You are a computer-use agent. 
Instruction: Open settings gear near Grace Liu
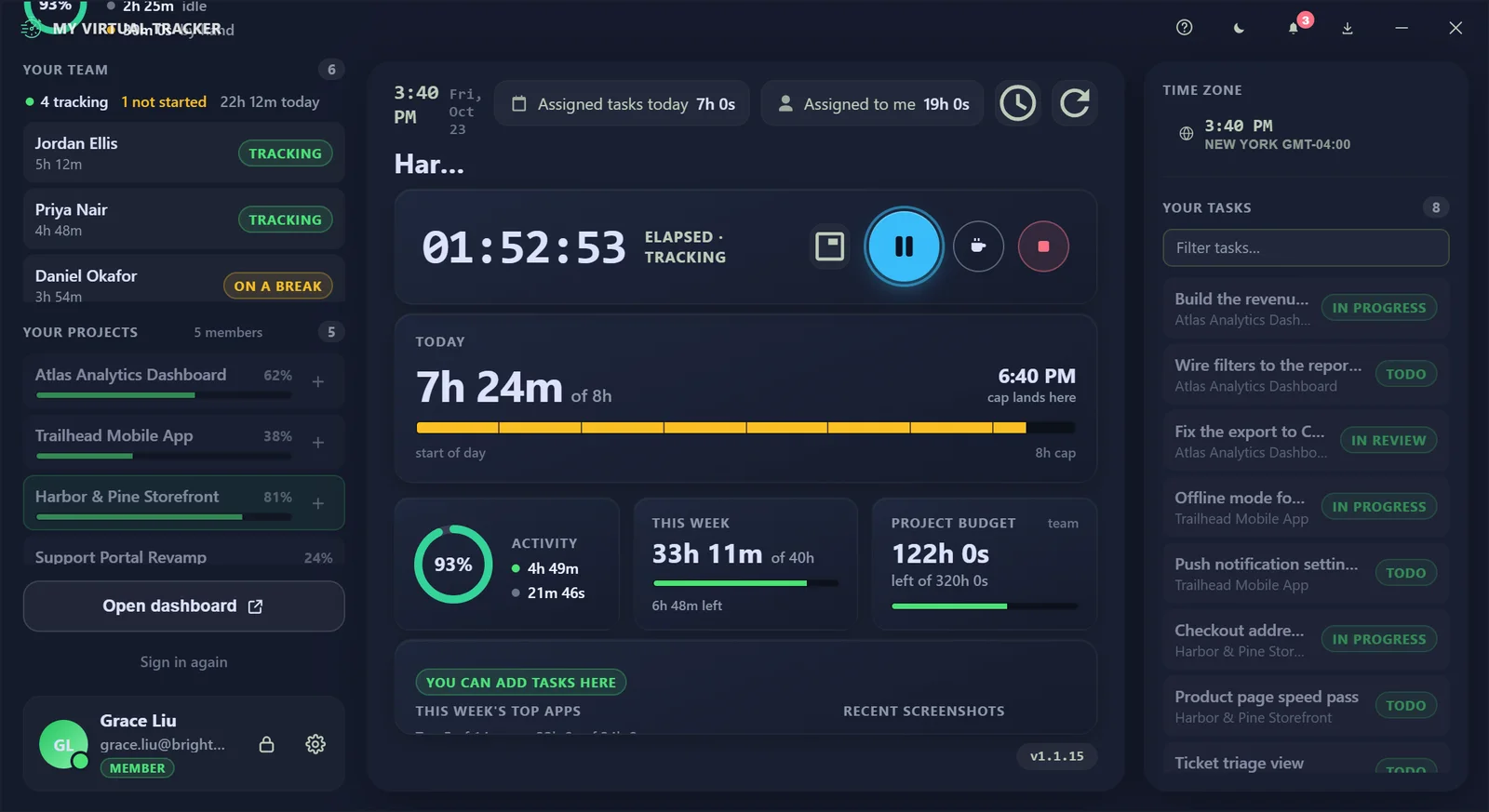pyautogui.click(x=315, y=744)
